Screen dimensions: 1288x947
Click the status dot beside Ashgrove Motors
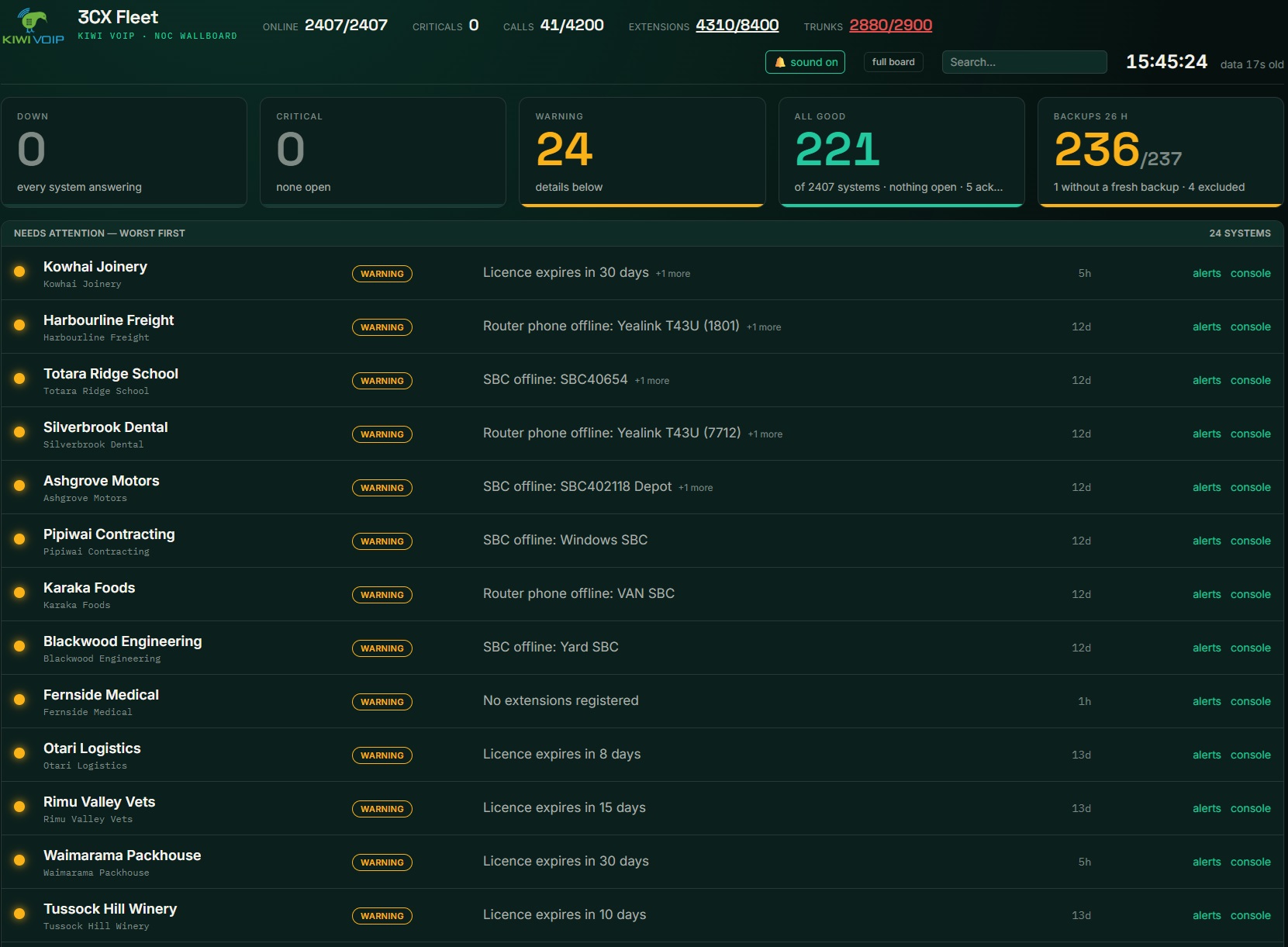(19, 486)
